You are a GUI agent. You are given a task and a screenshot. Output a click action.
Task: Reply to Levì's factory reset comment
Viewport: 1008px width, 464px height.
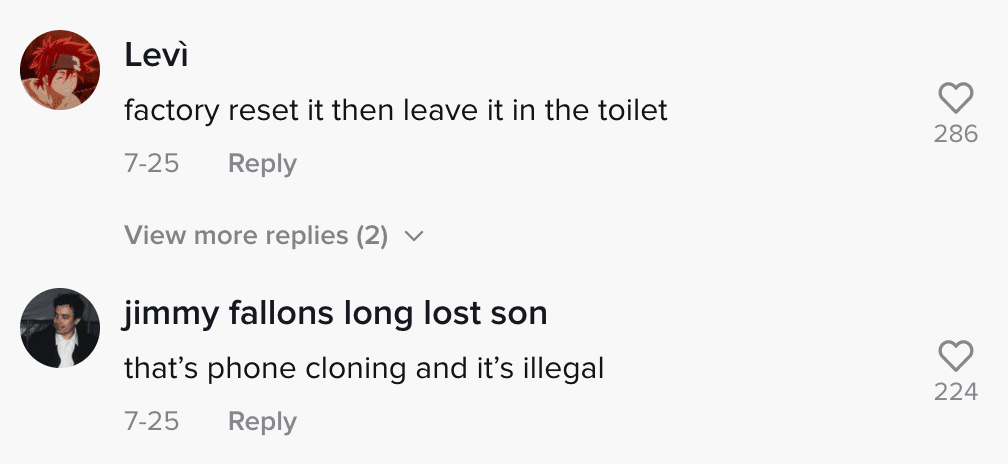262,163
